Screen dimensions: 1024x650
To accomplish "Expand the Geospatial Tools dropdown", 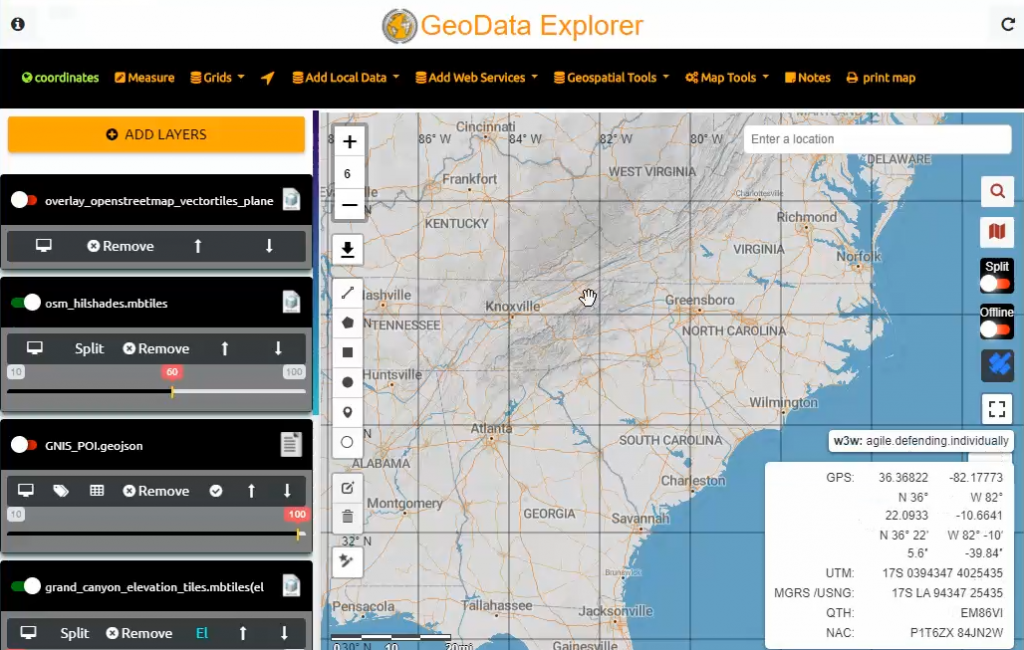I will [x=611, y=78].
